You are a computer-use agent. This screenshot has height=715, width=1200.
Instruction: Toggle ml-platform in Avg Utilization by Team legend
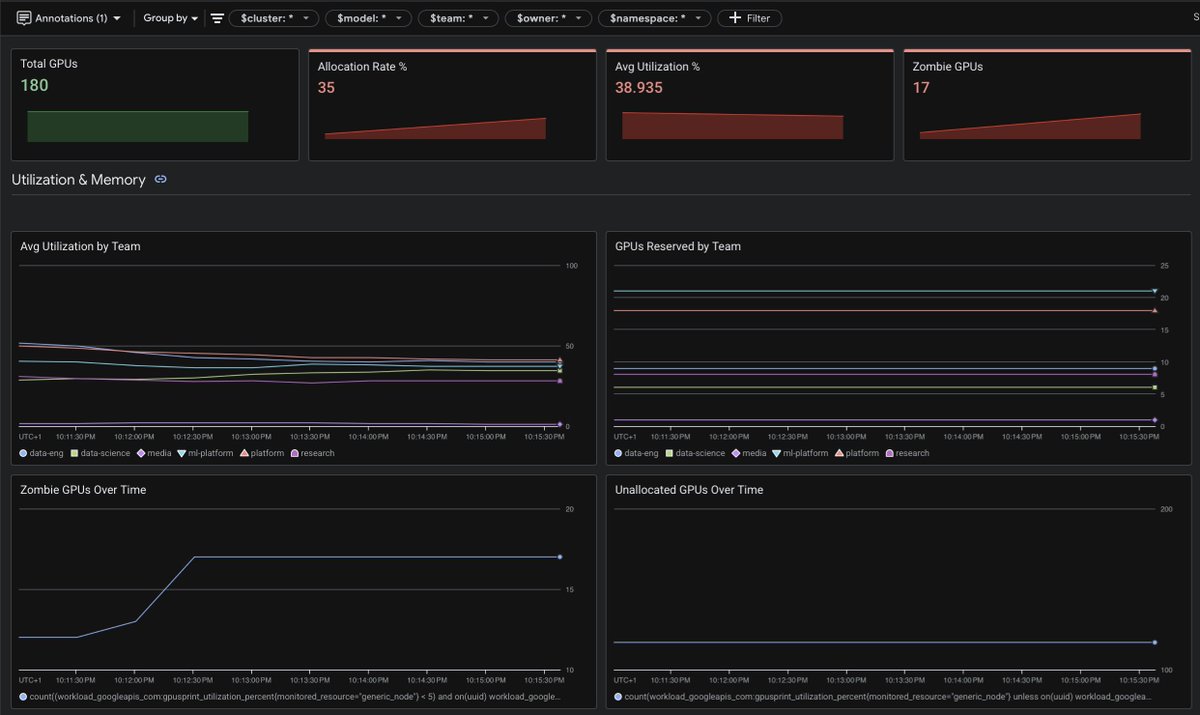click(205, 453)
